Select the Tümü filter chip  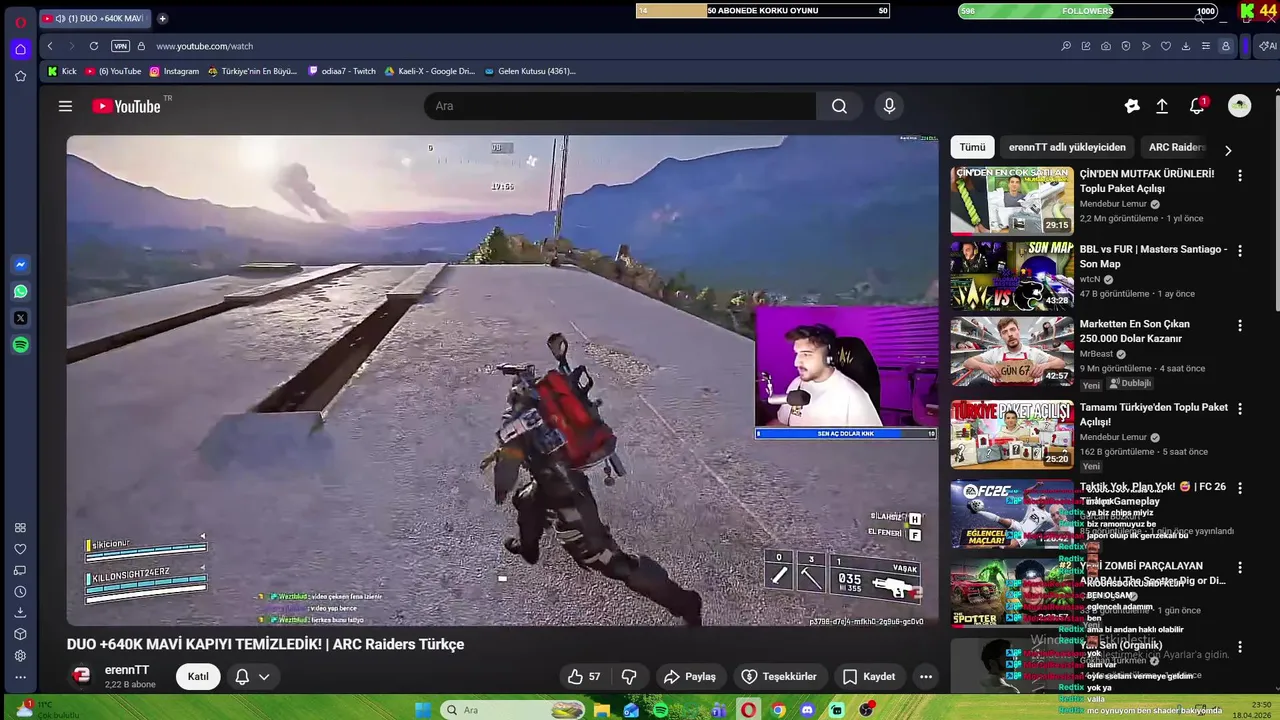973,147
